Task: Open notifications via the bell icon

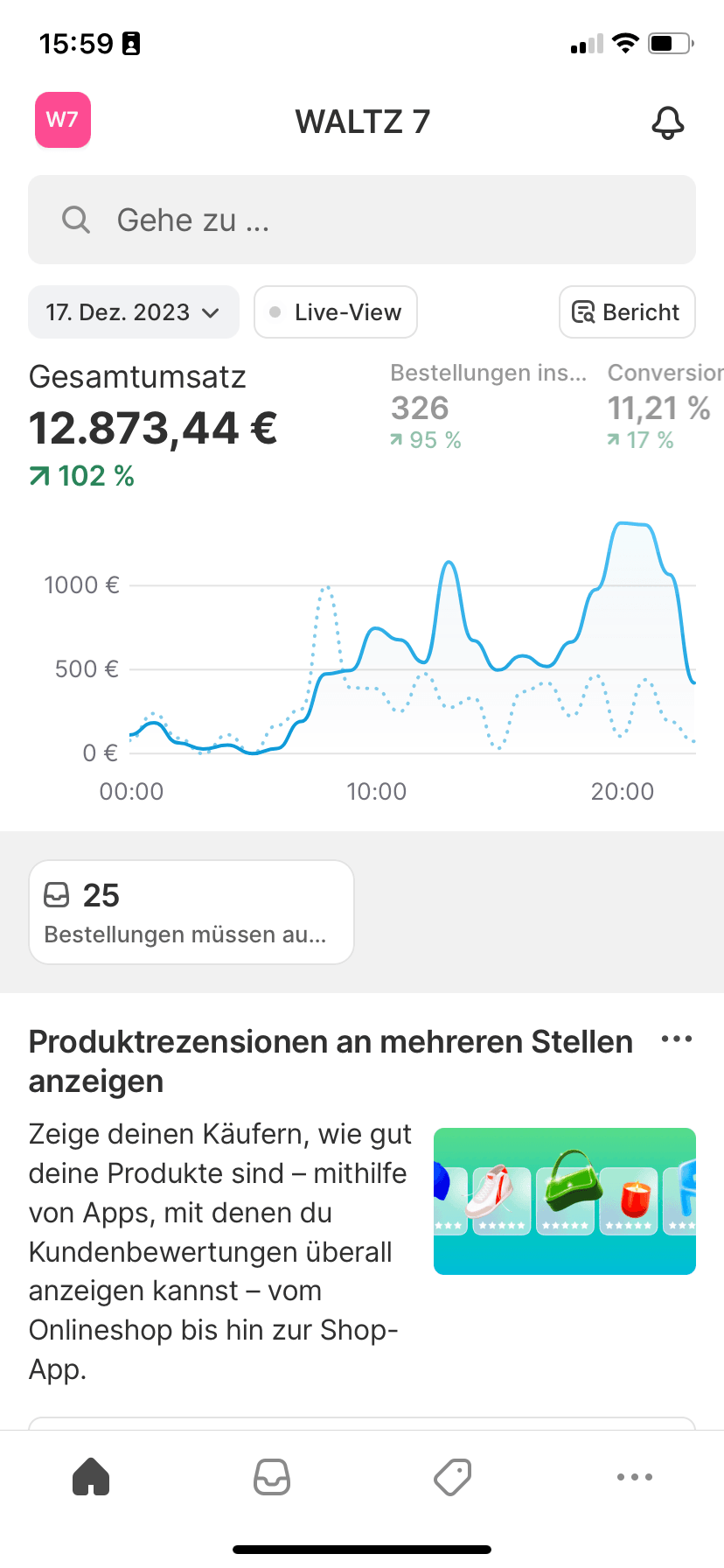Action: pyautogui.click(x=668, y=122)
